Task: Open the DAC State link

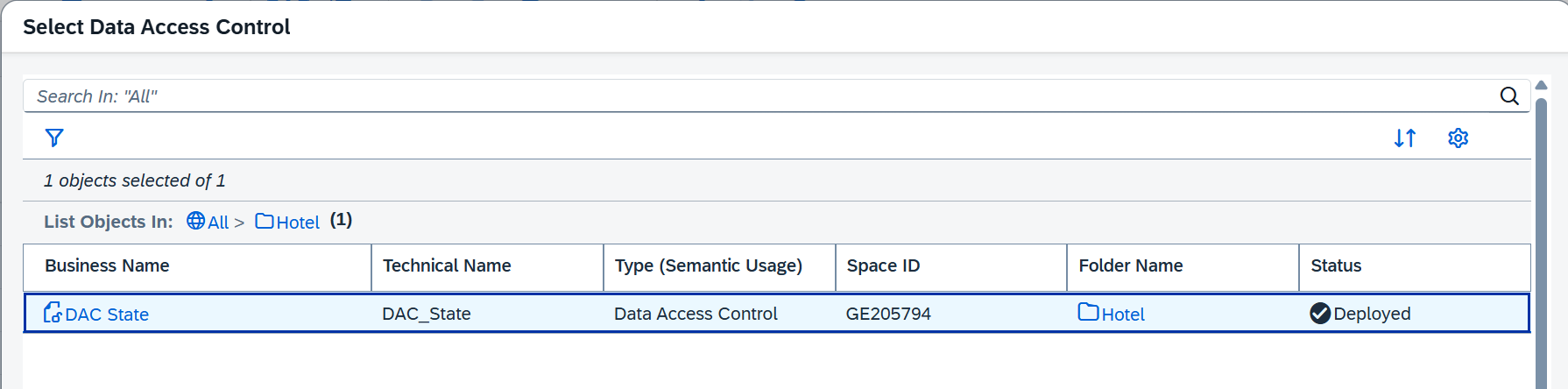Action: [107, 315]
